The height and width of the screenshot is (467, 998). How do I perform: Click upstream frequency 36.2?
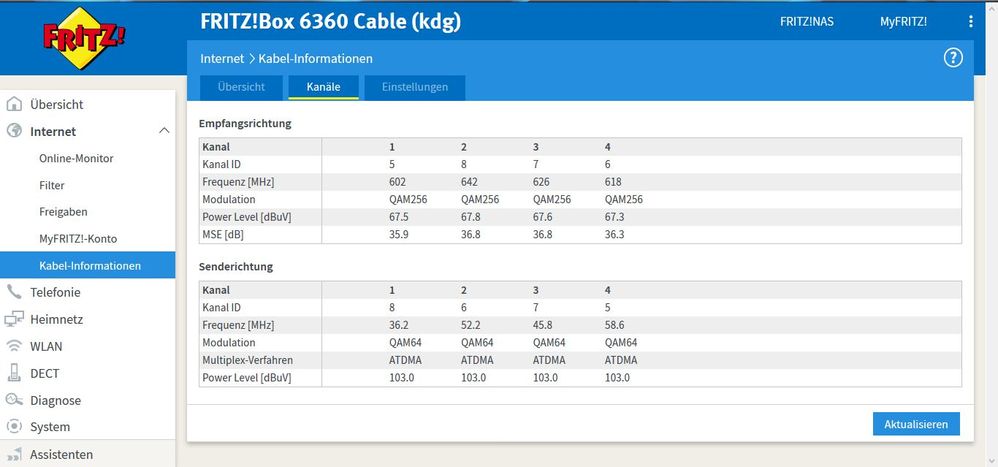click(398, 325)
